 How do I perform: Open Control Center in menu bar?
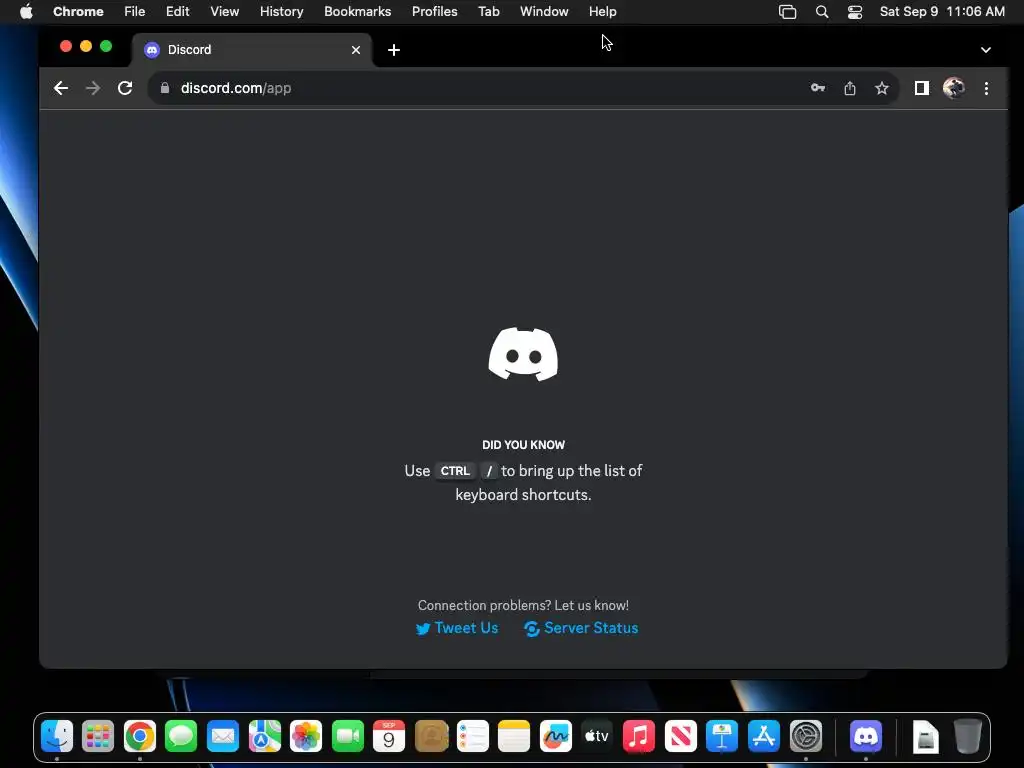point(855,12)
